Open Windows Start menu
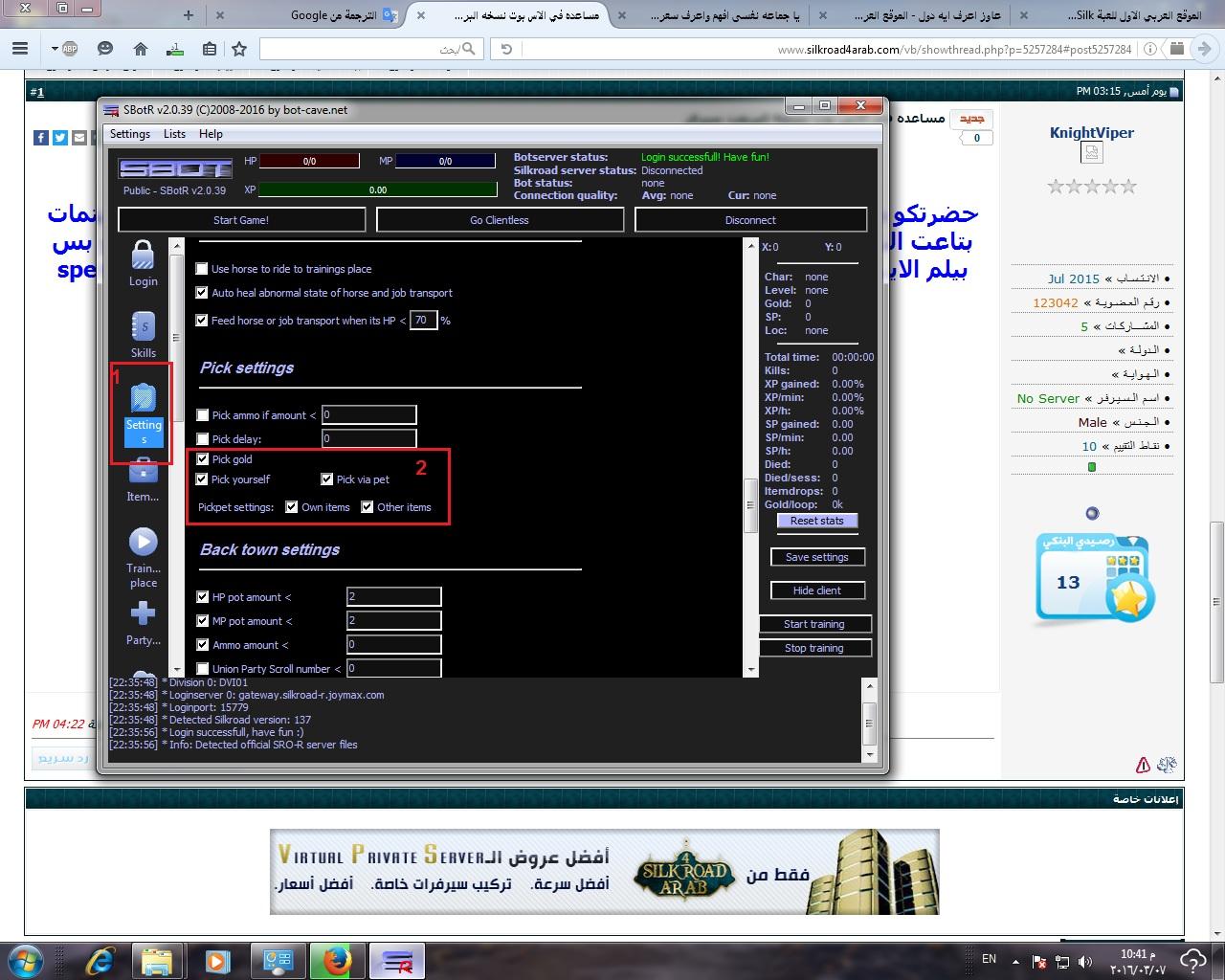This screenshot has height=980, width=1225. [x=27, y=960]
